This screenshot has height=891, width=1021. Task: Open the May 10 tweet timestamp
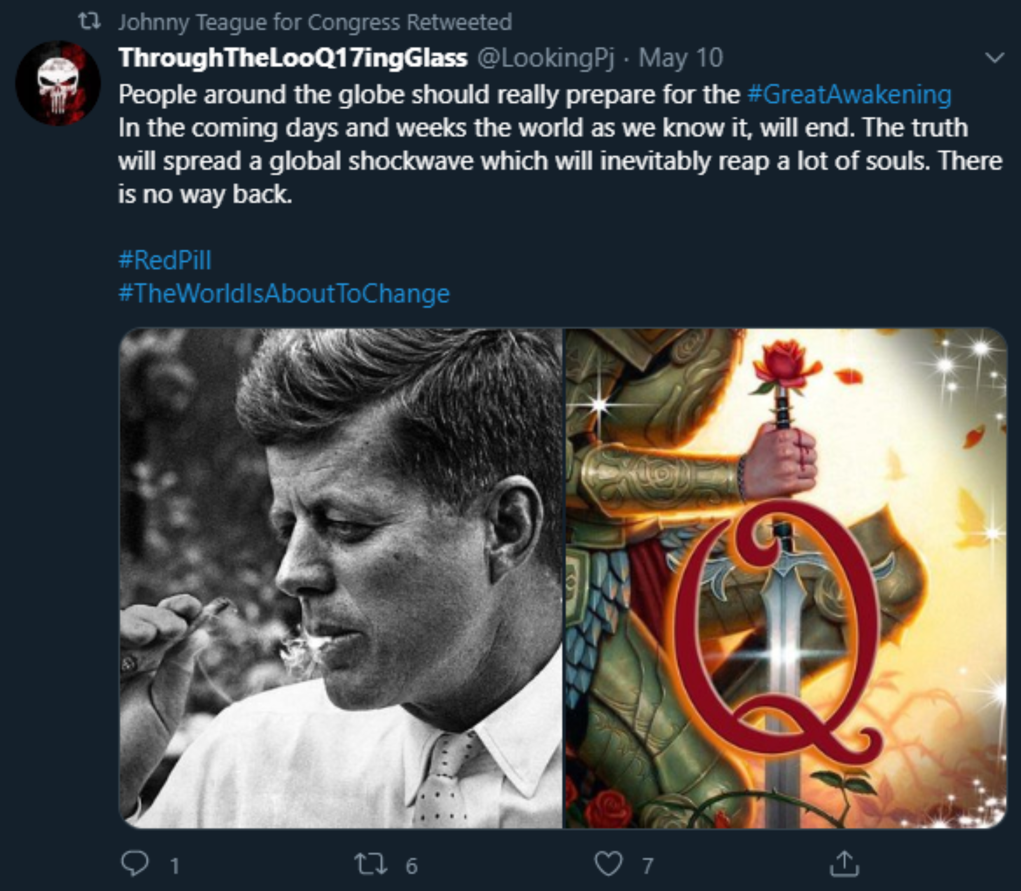pos(681,58)
